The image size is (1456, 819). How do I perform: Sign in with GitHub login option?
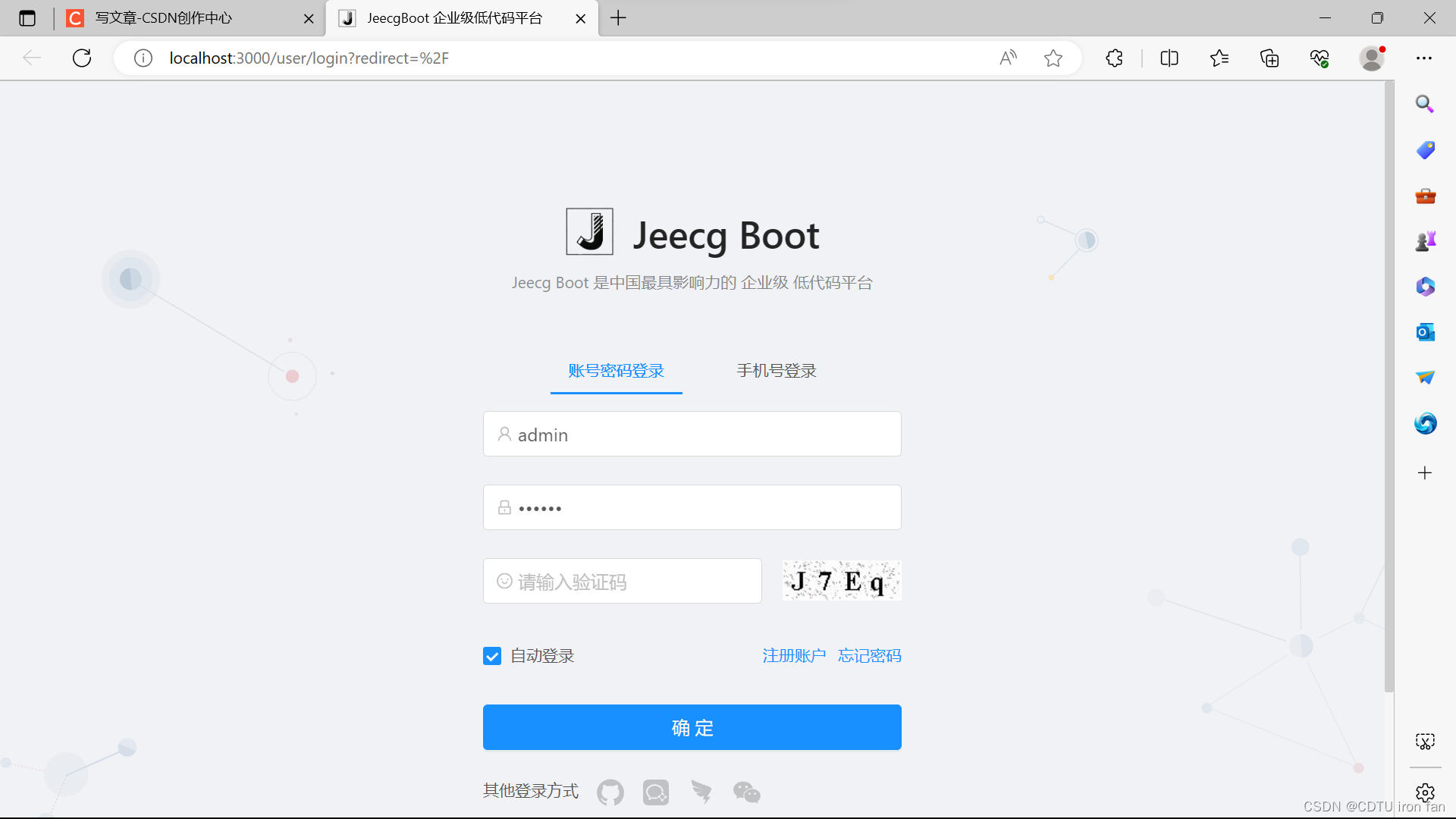click(610, 792)
